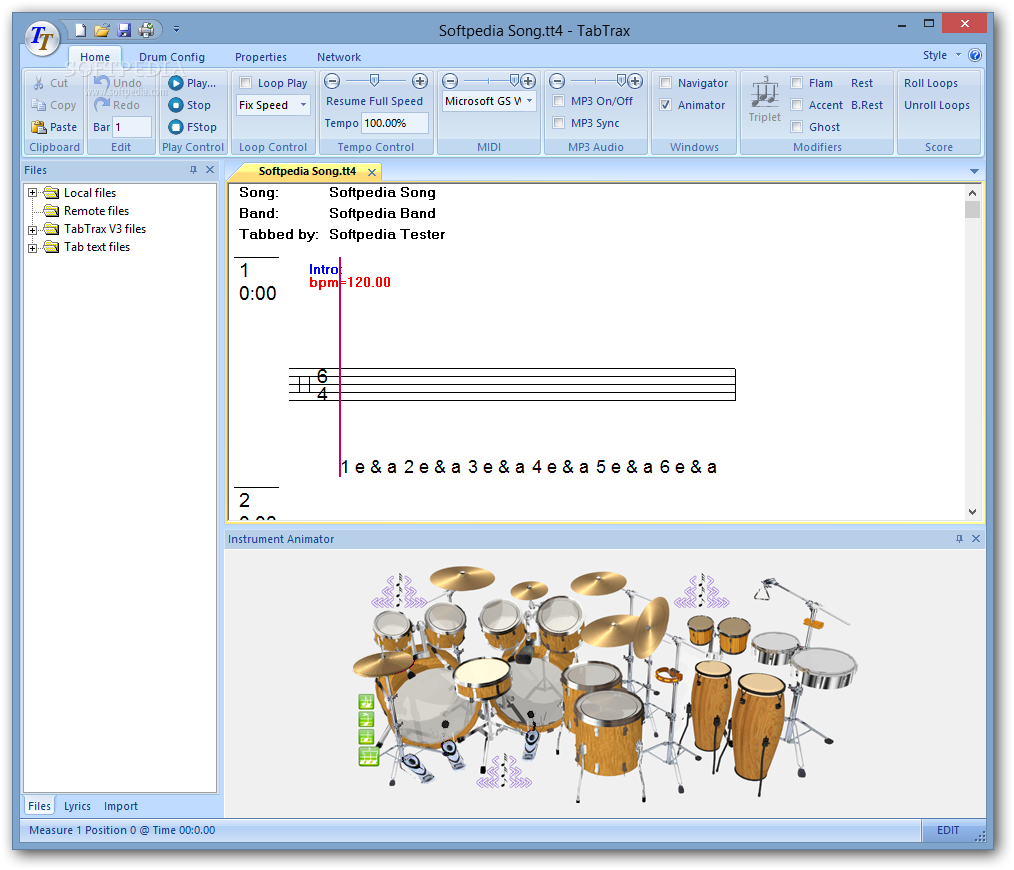Viewport: 1014px width, 870px height.
Task: Open the Properties ribbon tab
Action: point(261,57)
